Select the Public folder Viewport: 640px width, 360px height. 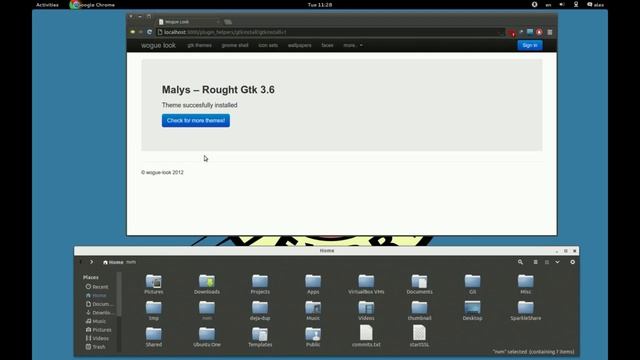pos(313,337)
